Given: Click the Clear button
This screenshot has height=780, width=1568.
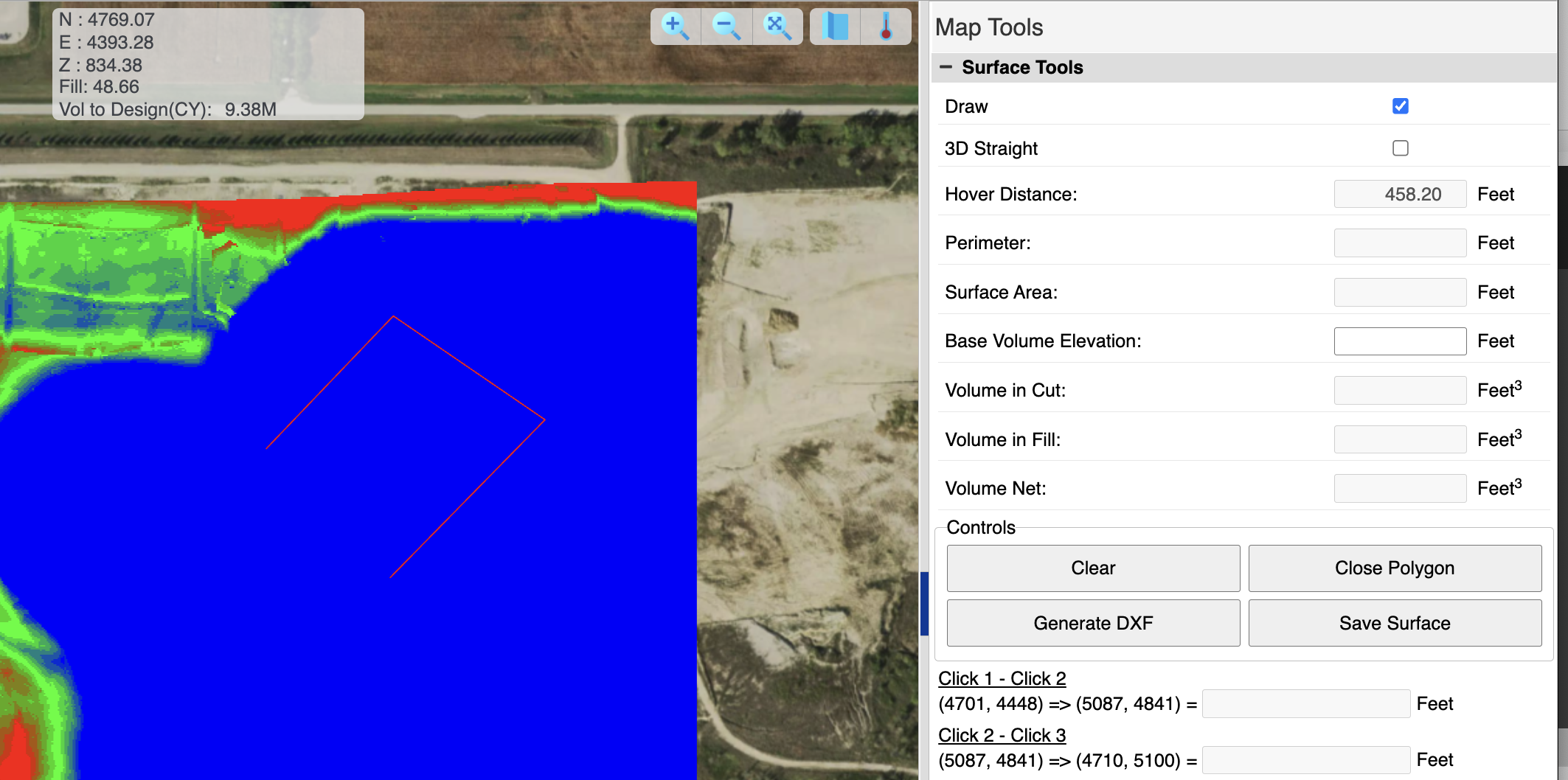Looking at the screenshot, I should click(1093, 568).
